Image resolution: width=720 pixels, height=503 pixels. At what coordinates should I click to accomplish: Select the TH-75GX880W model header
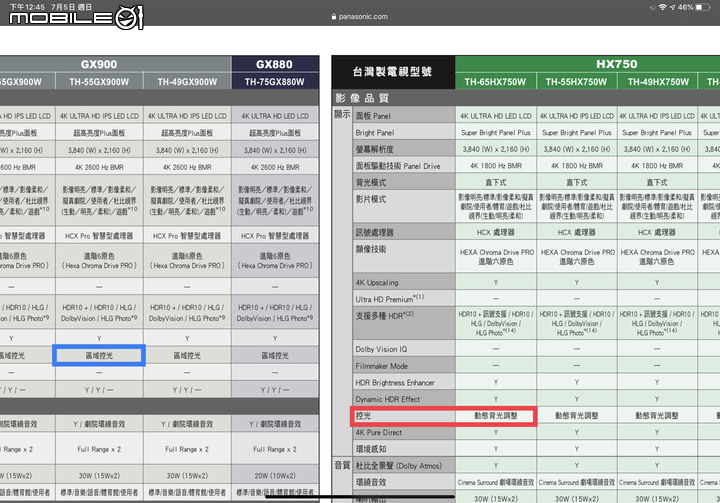point(275,82)
